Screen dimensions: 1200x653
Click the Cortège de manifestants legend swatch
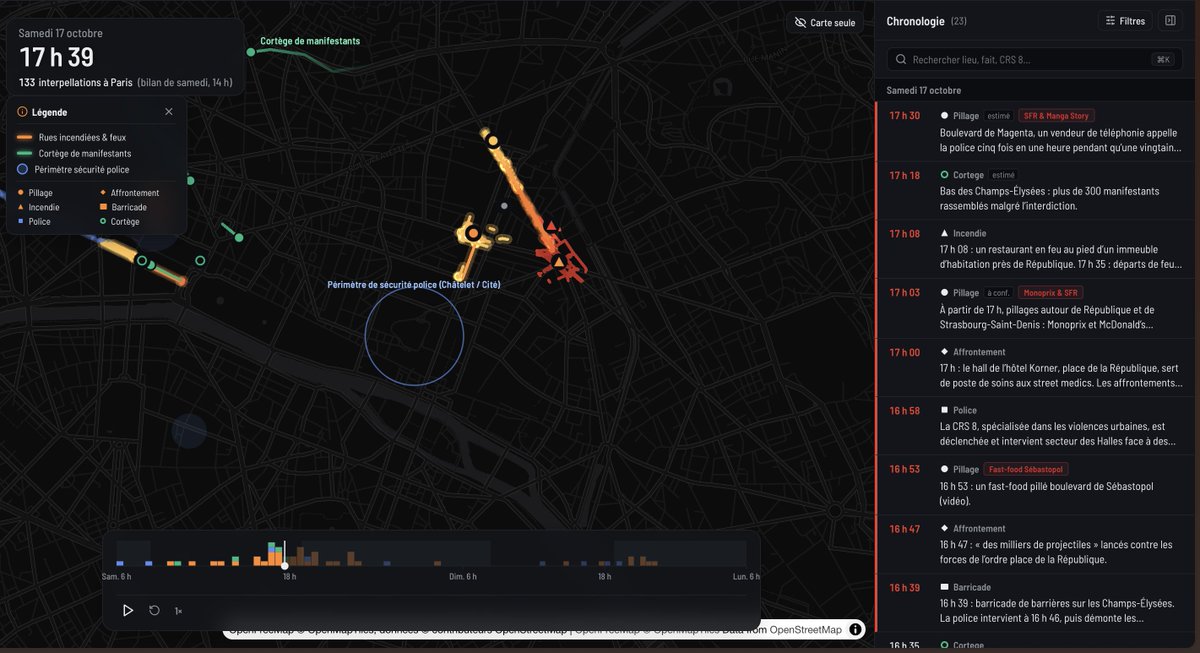pyautogui.click(x=24, y=153)
